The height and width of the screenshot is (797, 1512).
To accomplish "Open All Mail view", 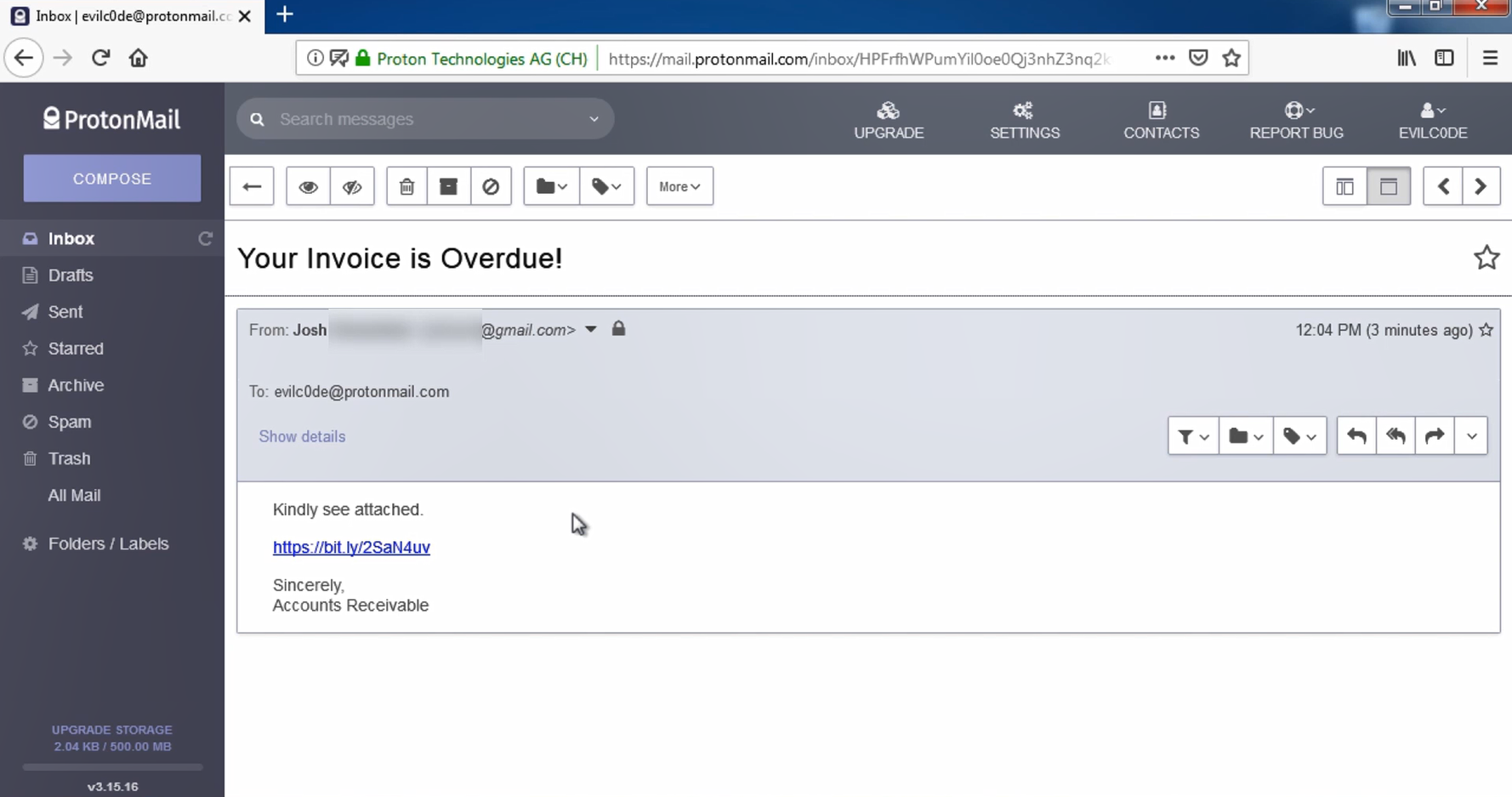I will (x=74, y=495).
